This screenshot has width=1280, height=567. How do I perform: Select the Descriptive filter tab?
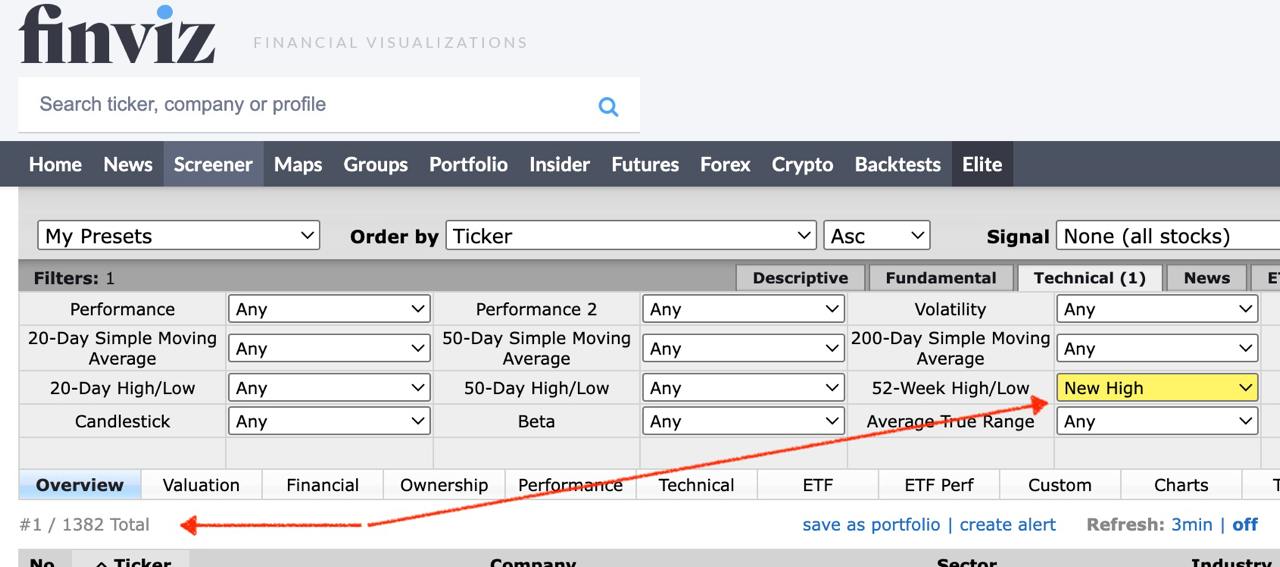(800, 278)
